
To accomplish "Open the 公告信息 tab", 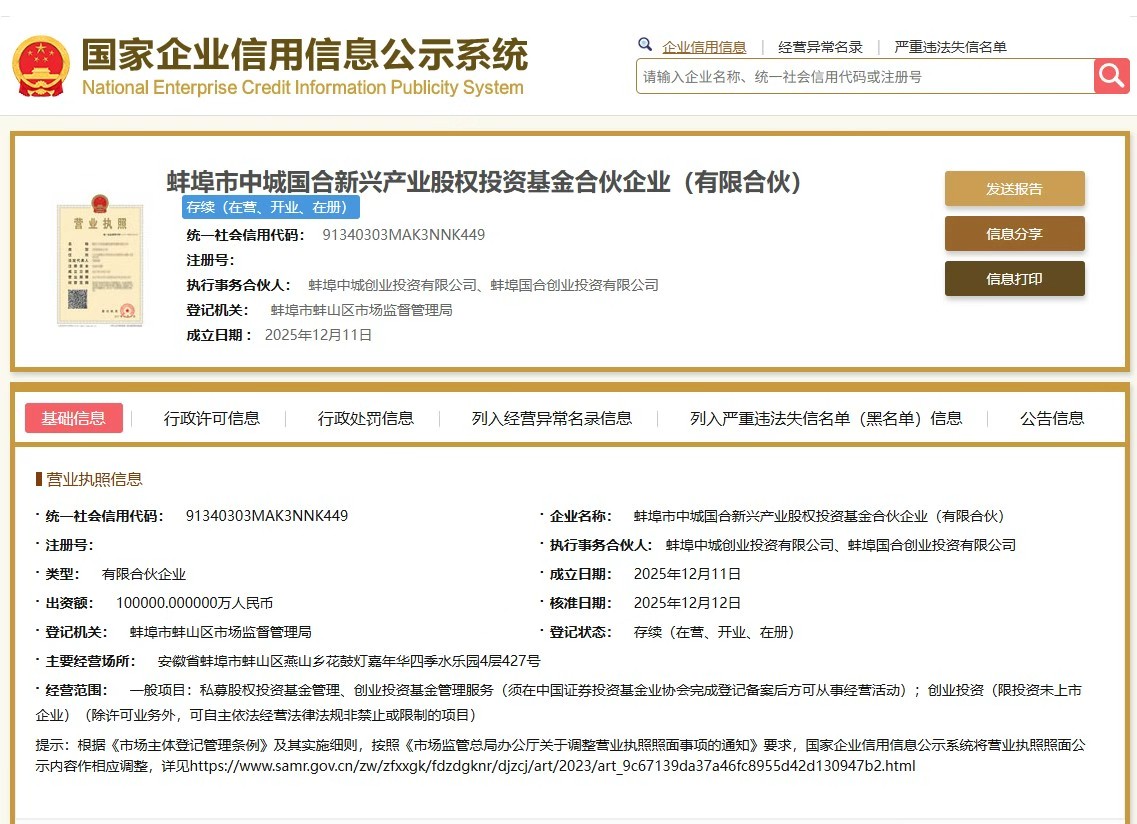I will pos(1052,418).
